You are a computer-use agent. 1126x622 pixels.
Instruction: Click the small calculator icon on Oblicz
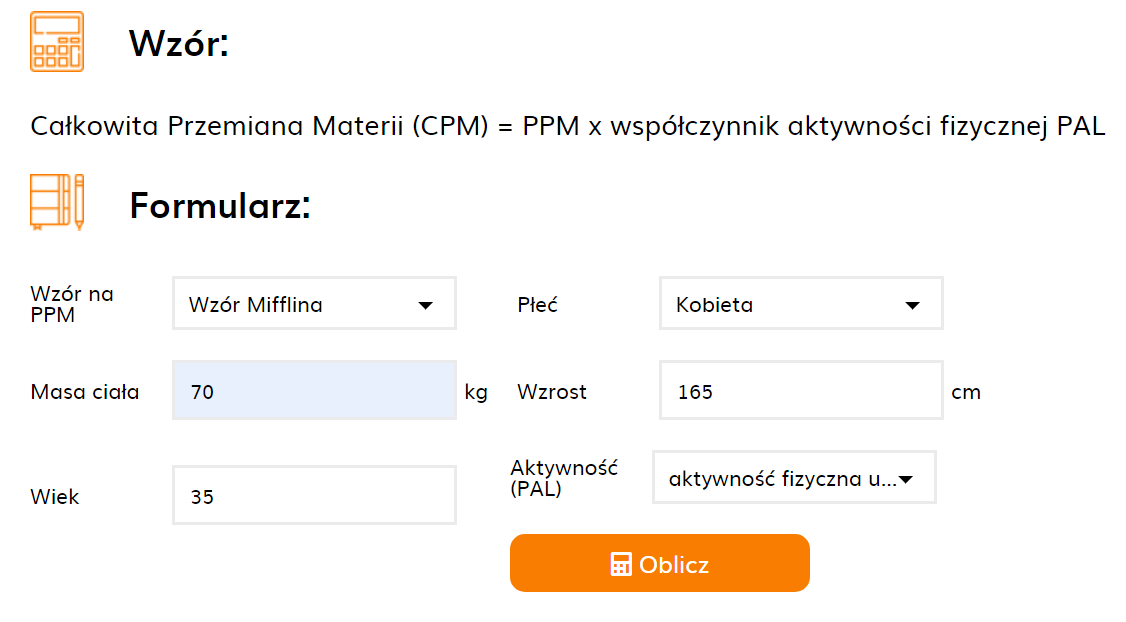click(x=620, y=565)
